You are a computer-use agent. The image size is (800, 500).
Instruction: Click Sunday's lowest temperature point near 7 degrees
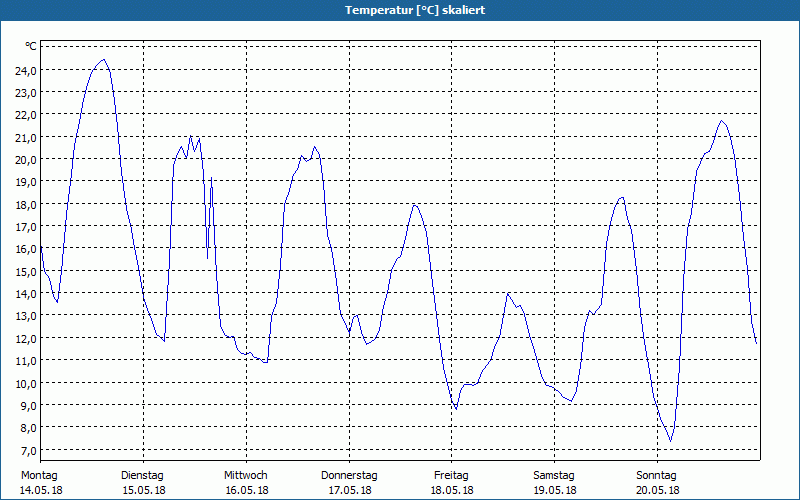coord(671,441)
